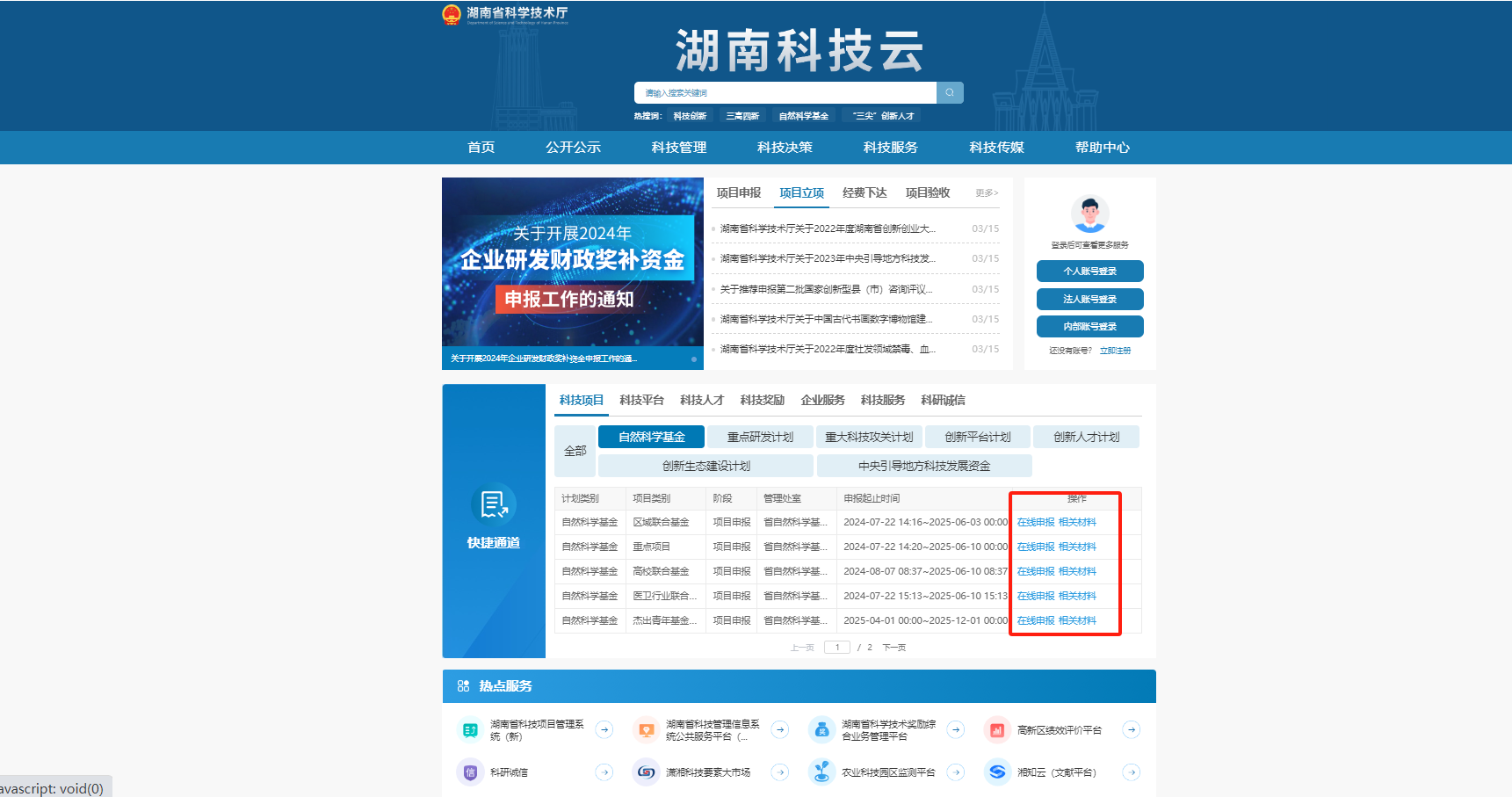Select the 创新人才计划 filter

point(1086,437)
